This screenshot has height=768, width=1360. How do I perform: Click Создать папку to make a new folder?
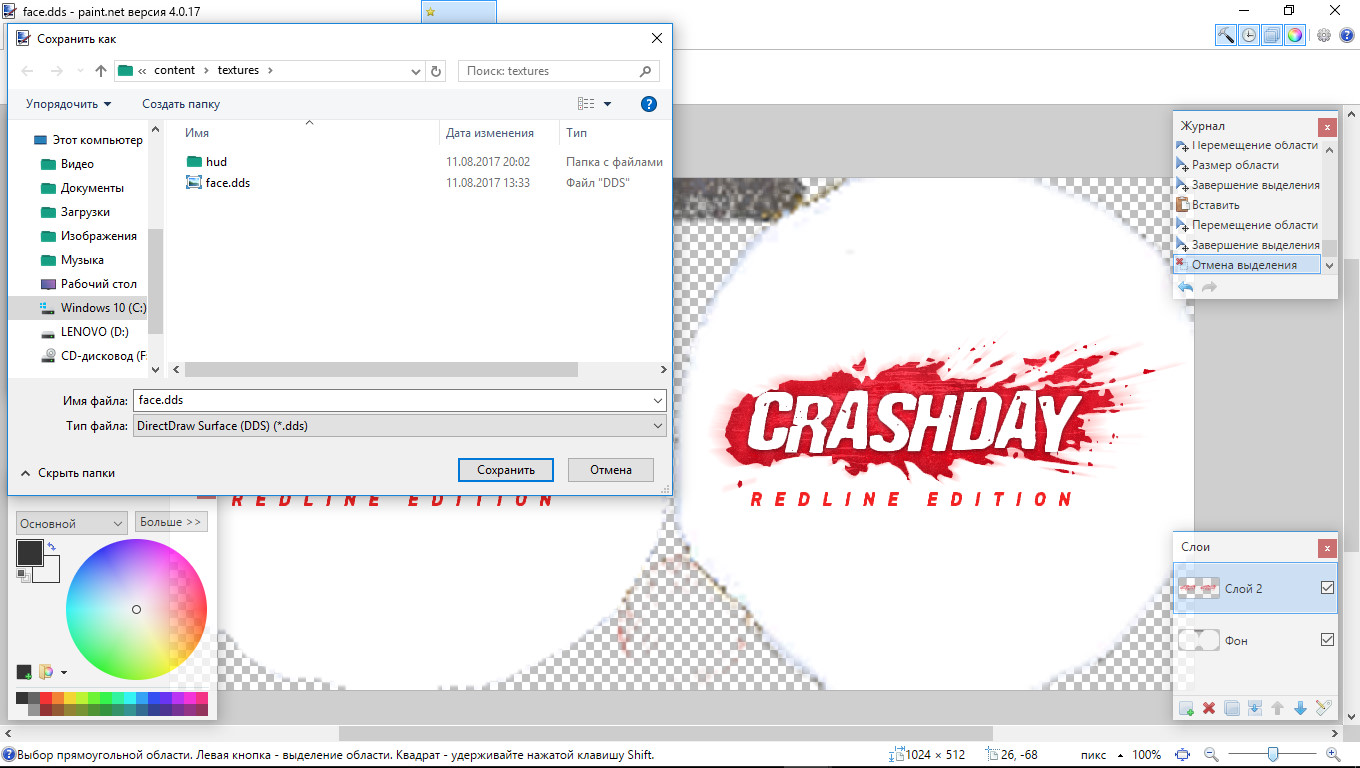pyautogui.click(x=181, y=104)
